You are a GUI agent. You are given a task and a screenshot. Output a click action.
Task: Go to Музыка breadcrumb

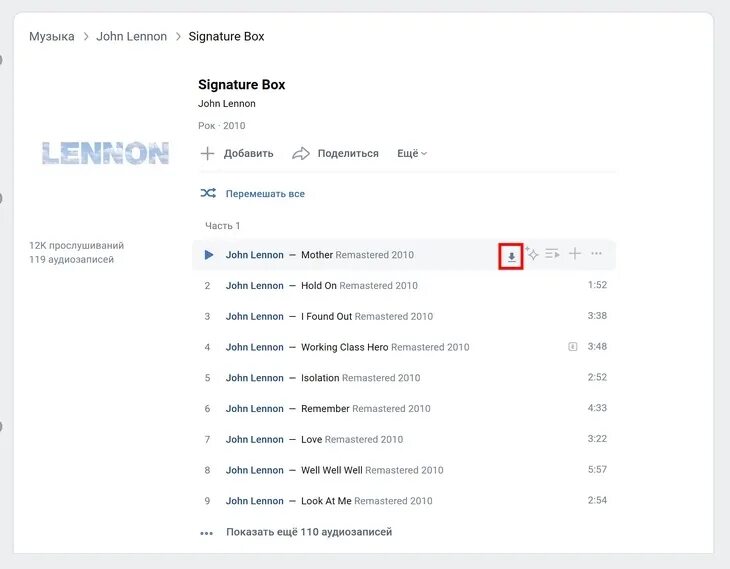click(52, 36)
